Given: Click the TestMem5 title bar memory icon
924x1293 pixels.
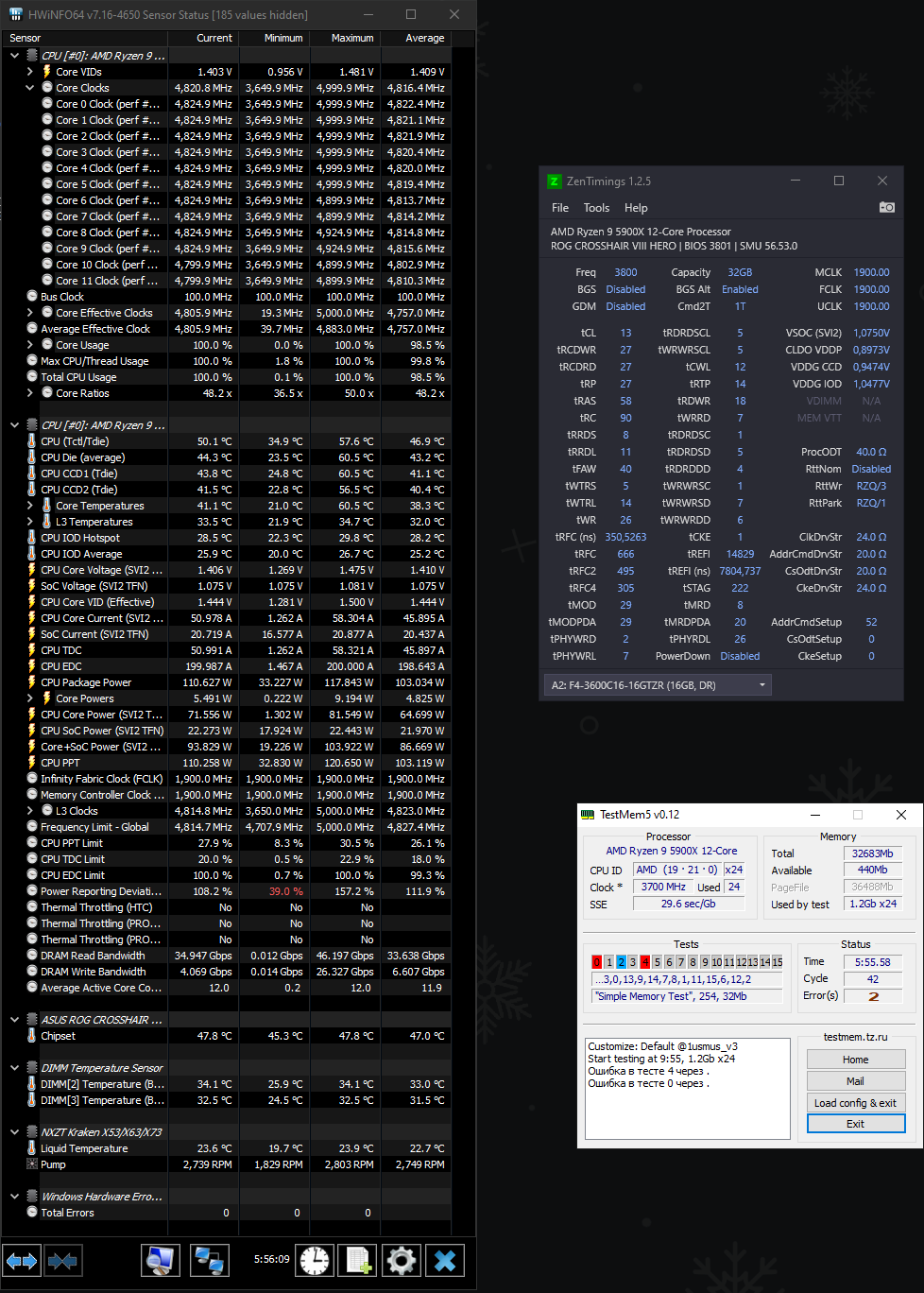Looking at the screenshot, I should coord(588,814).
